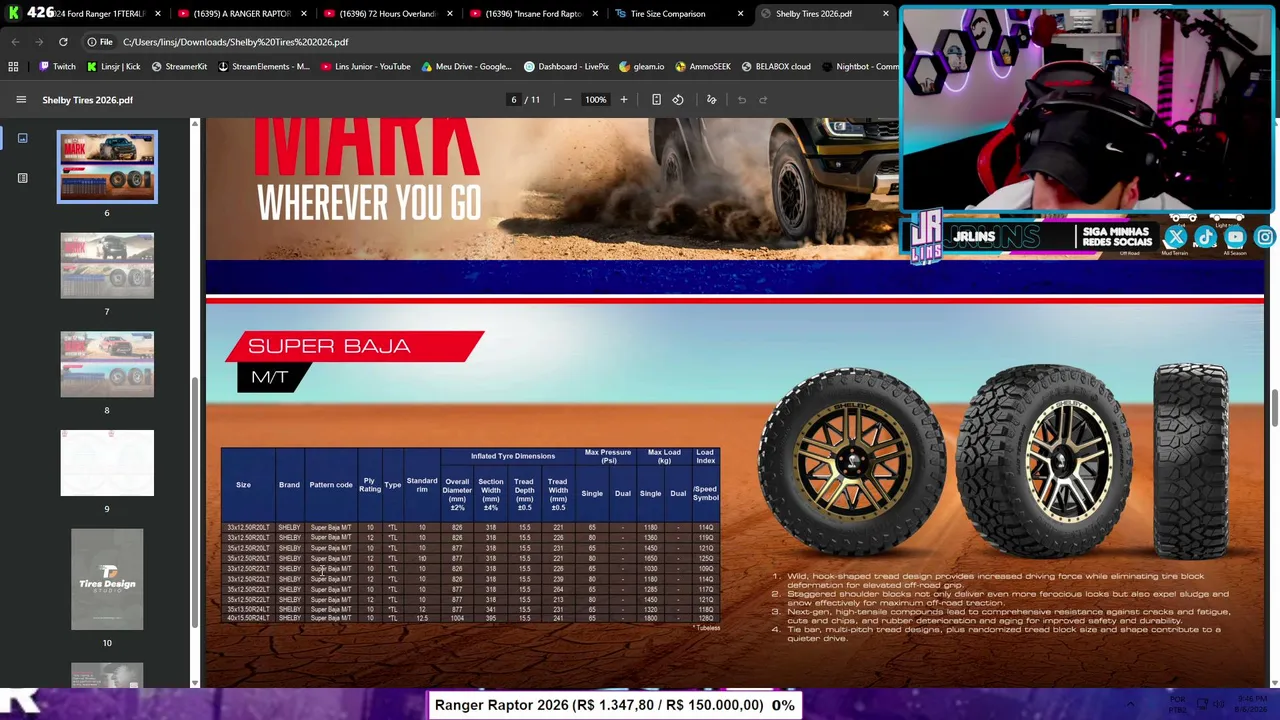Open the PDF sidebar menu toggle
The height and width of the screenshot is (720, 1280).
(x=21, y=99)
